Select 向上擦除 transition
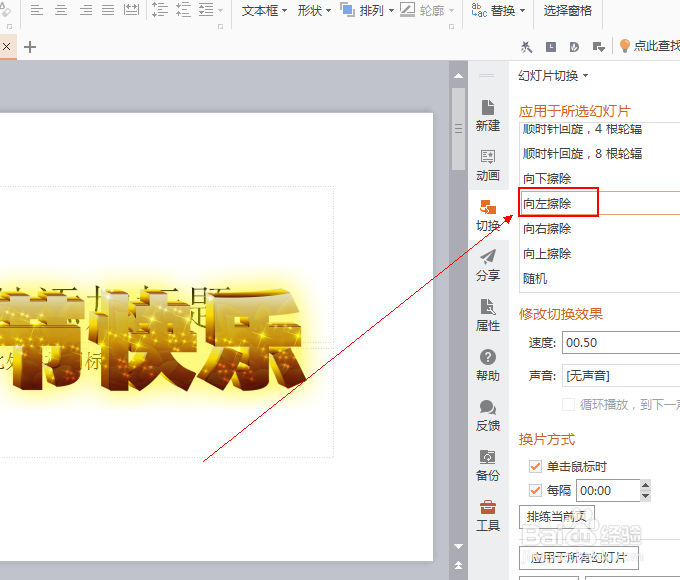This screenshot has width=680, height=580. [x=600, y=253]
